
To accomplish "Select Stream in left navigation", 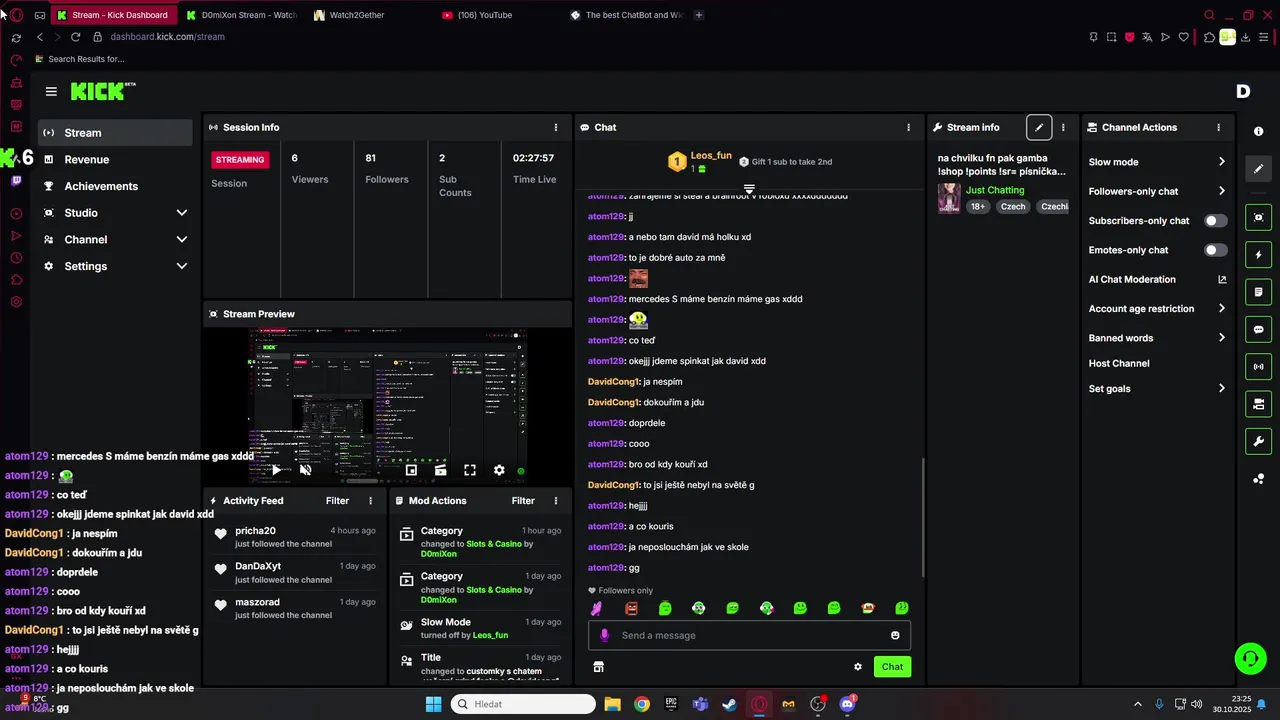I will pyautogui.click(x=115, y=133).
